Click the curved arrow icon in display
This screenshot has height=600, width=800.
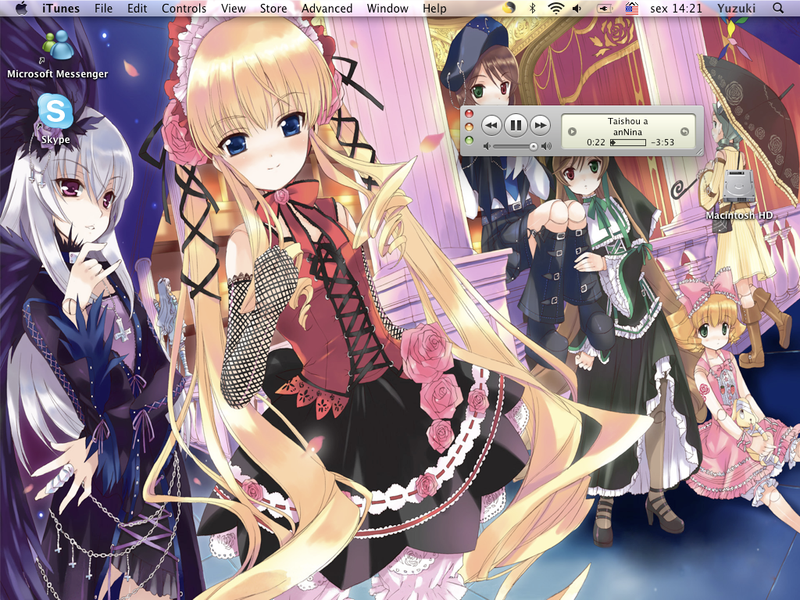[685, 132]
